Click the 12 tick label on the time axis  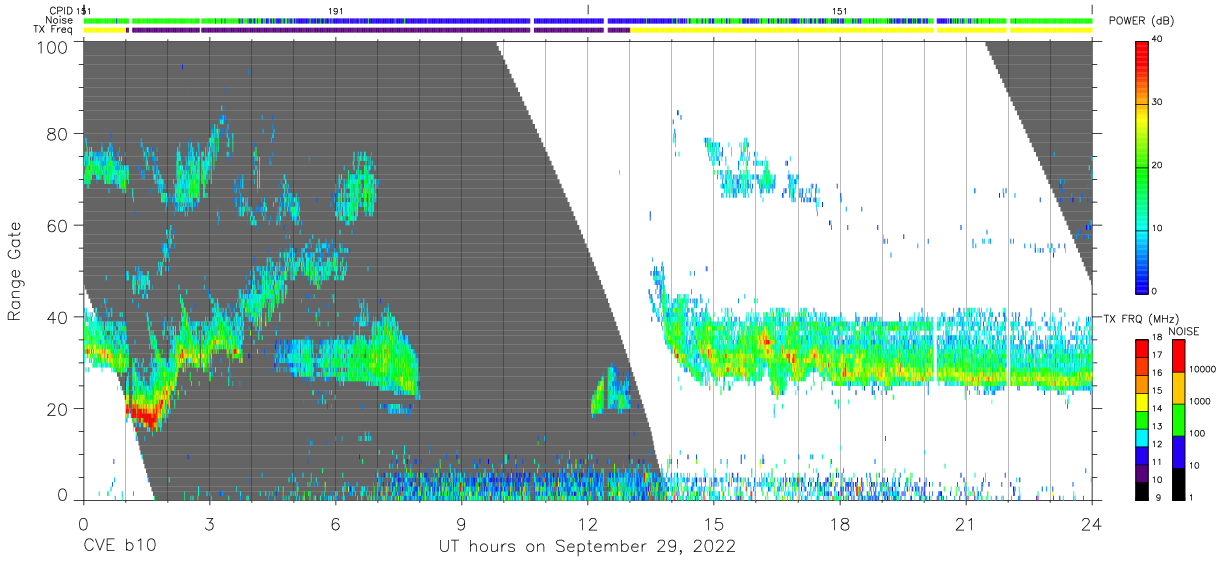588,524
